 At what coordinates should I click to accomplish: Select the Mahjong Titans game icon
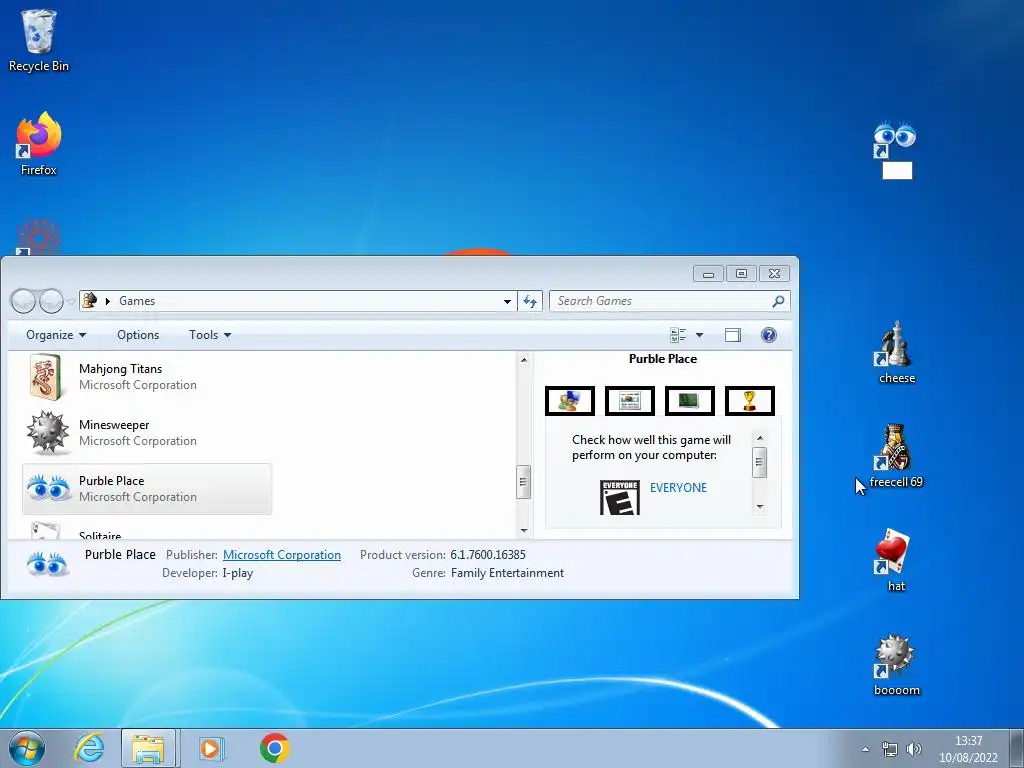pyautogui.click(x=46, y=377)
